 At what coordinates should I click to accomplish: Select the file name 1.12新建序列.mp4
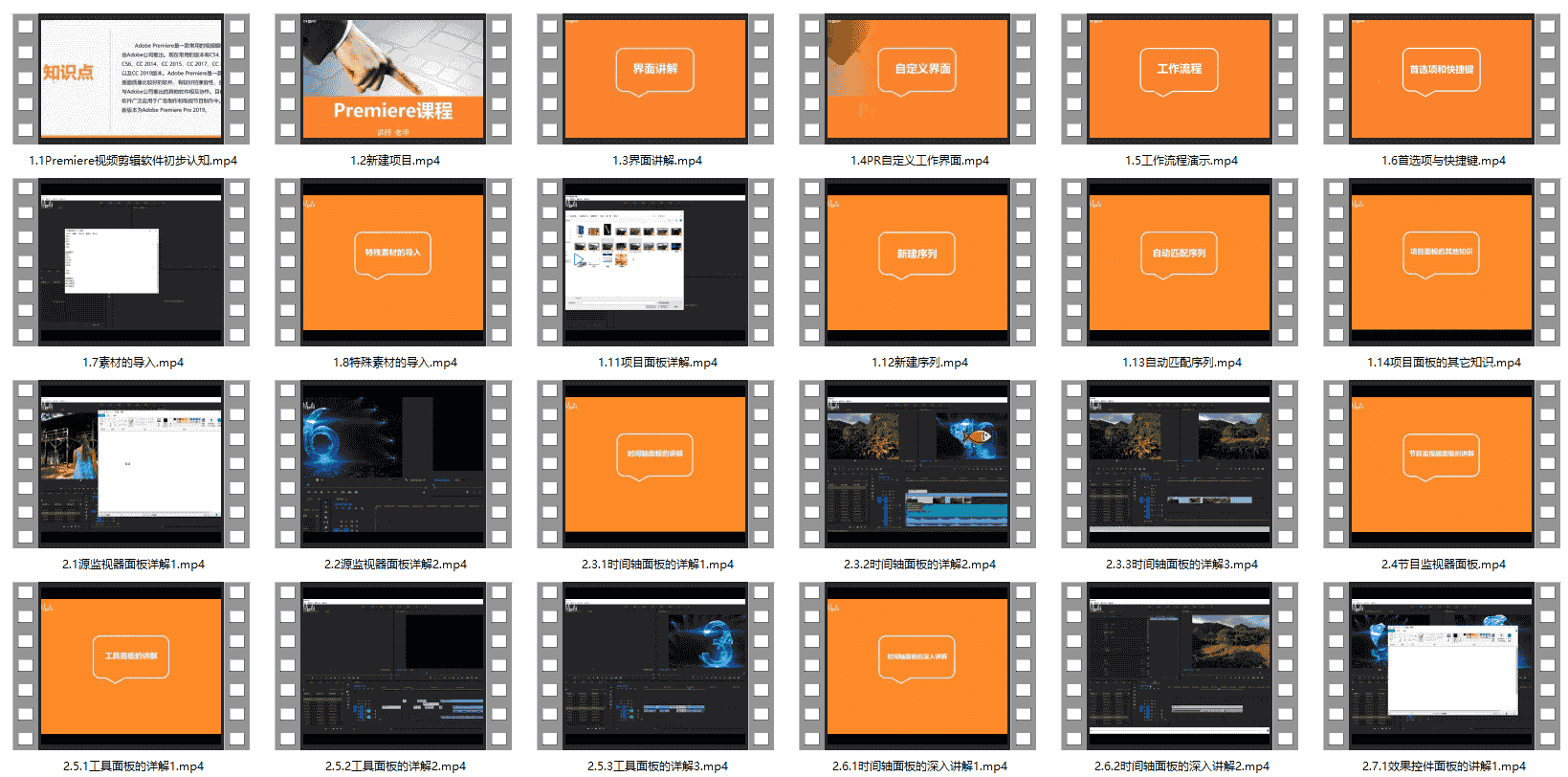click(x=919, y=363)
